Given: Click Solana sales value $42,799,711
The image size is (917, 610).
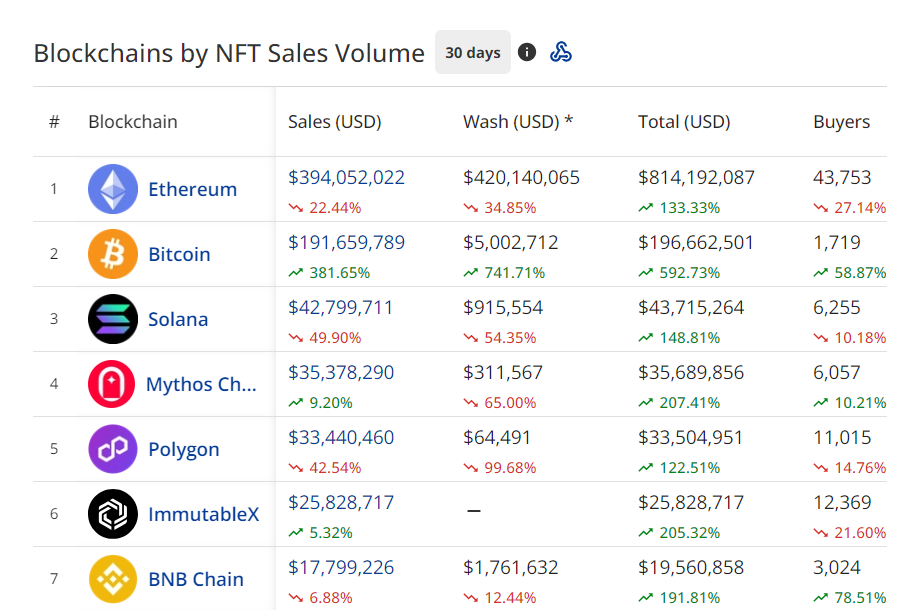Looking at the screenshot, I should (340, 307).
